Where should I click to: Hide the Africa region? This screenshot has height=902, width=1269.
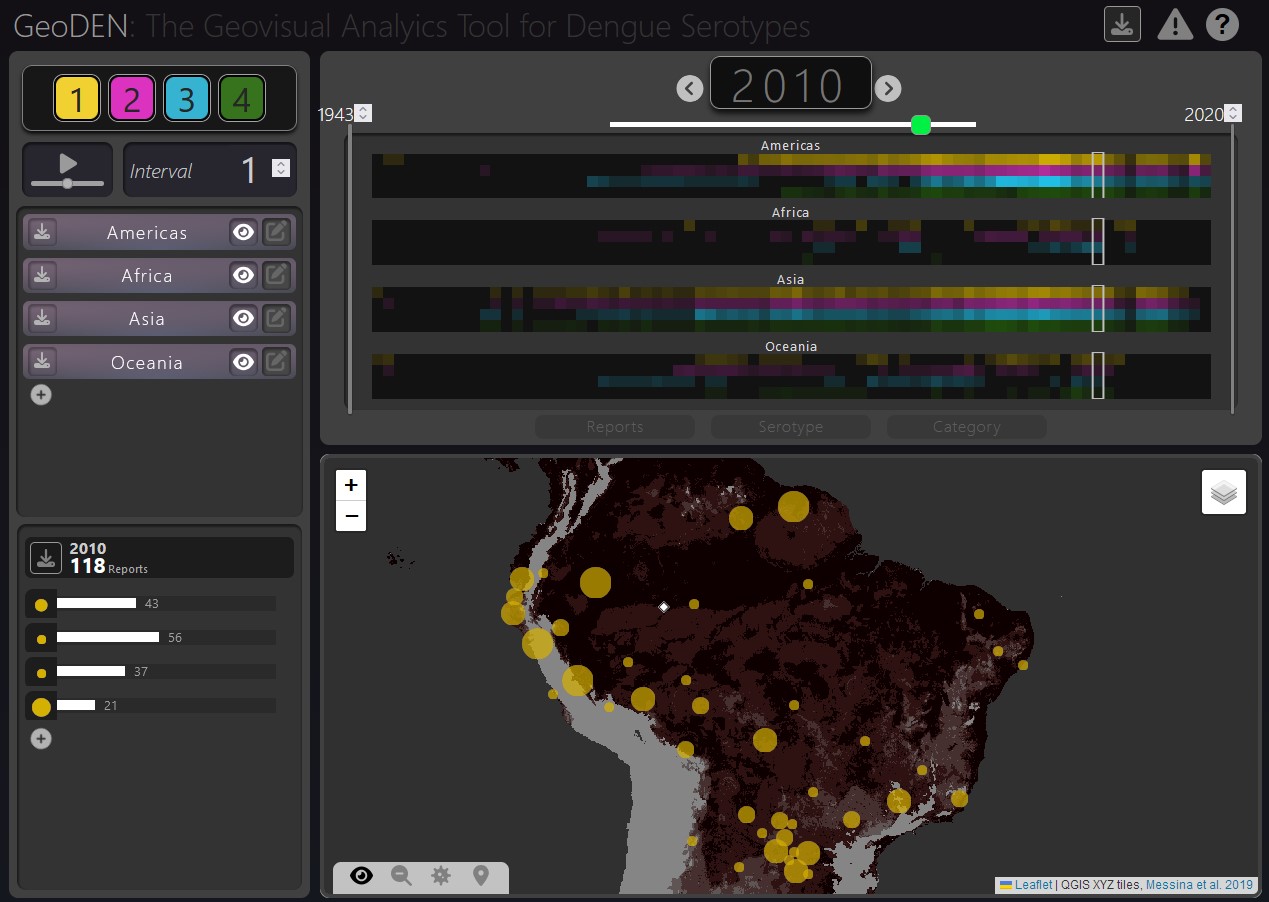(243, 275)
